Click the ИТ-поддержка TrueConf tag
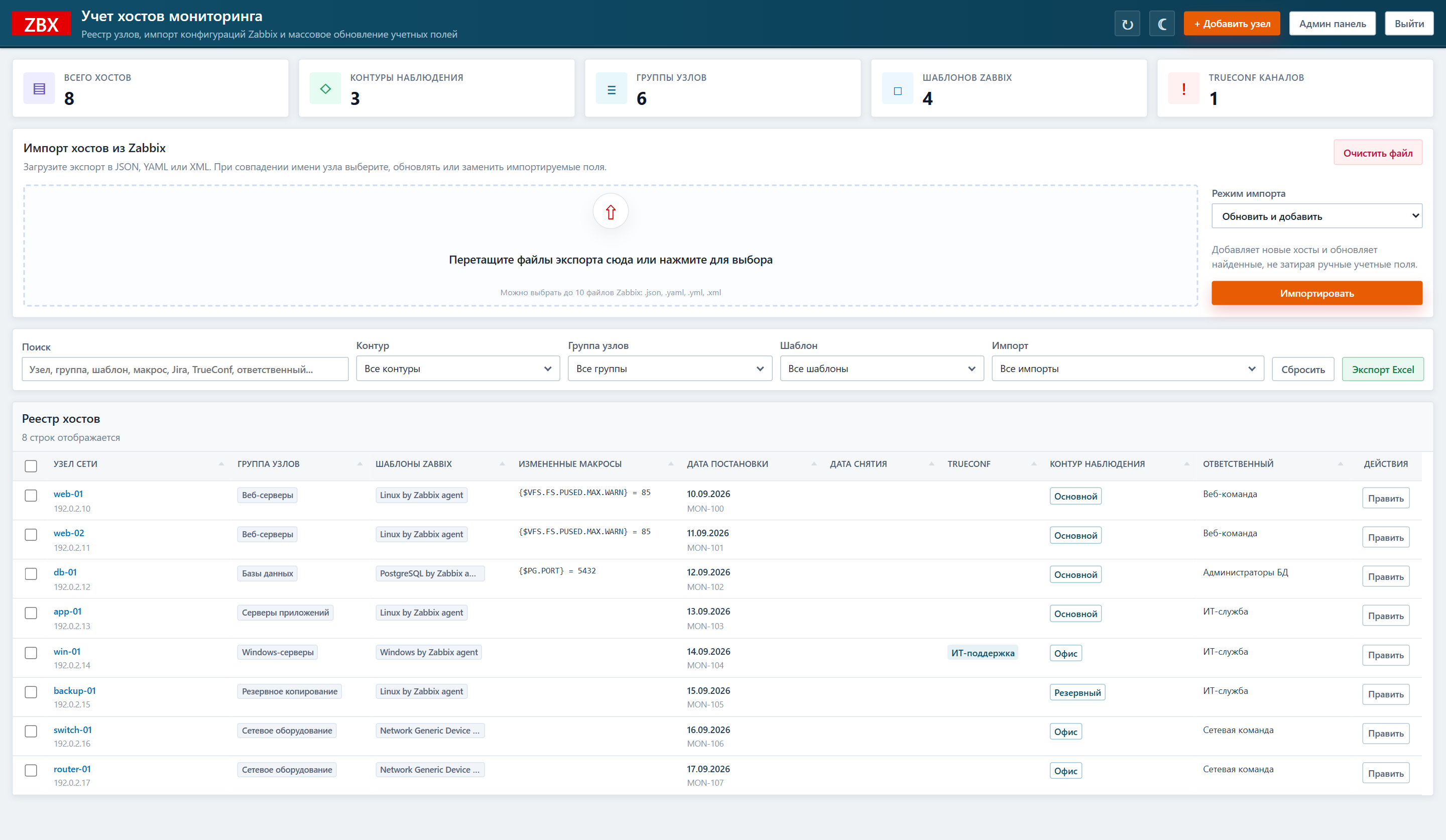 pyautogui.click(x=983, y=653)
